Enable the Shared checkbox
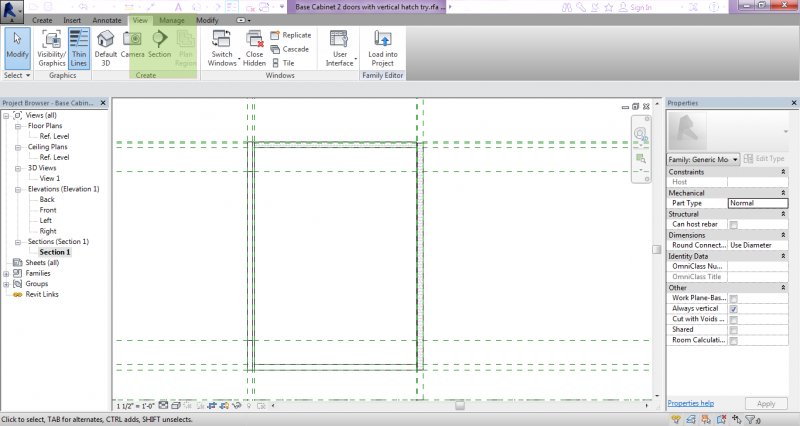Viewport: 800px width, 426px height. (733, 330)
